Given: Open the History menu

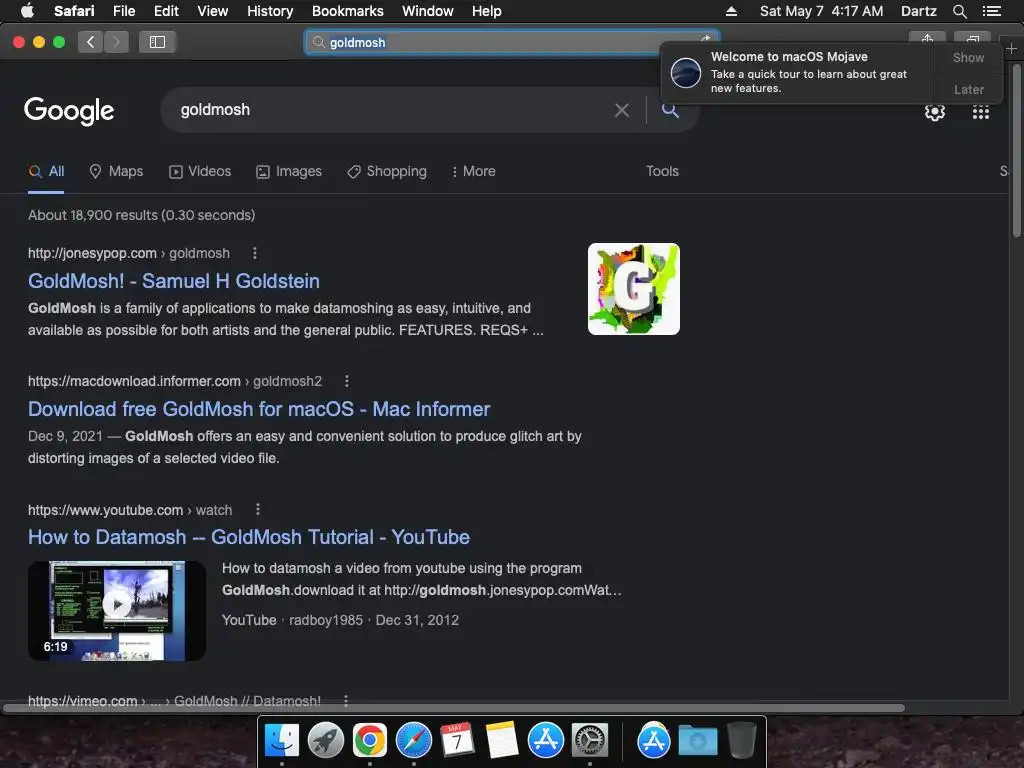Looking at the screenshot, I should (x=270, y=11).
